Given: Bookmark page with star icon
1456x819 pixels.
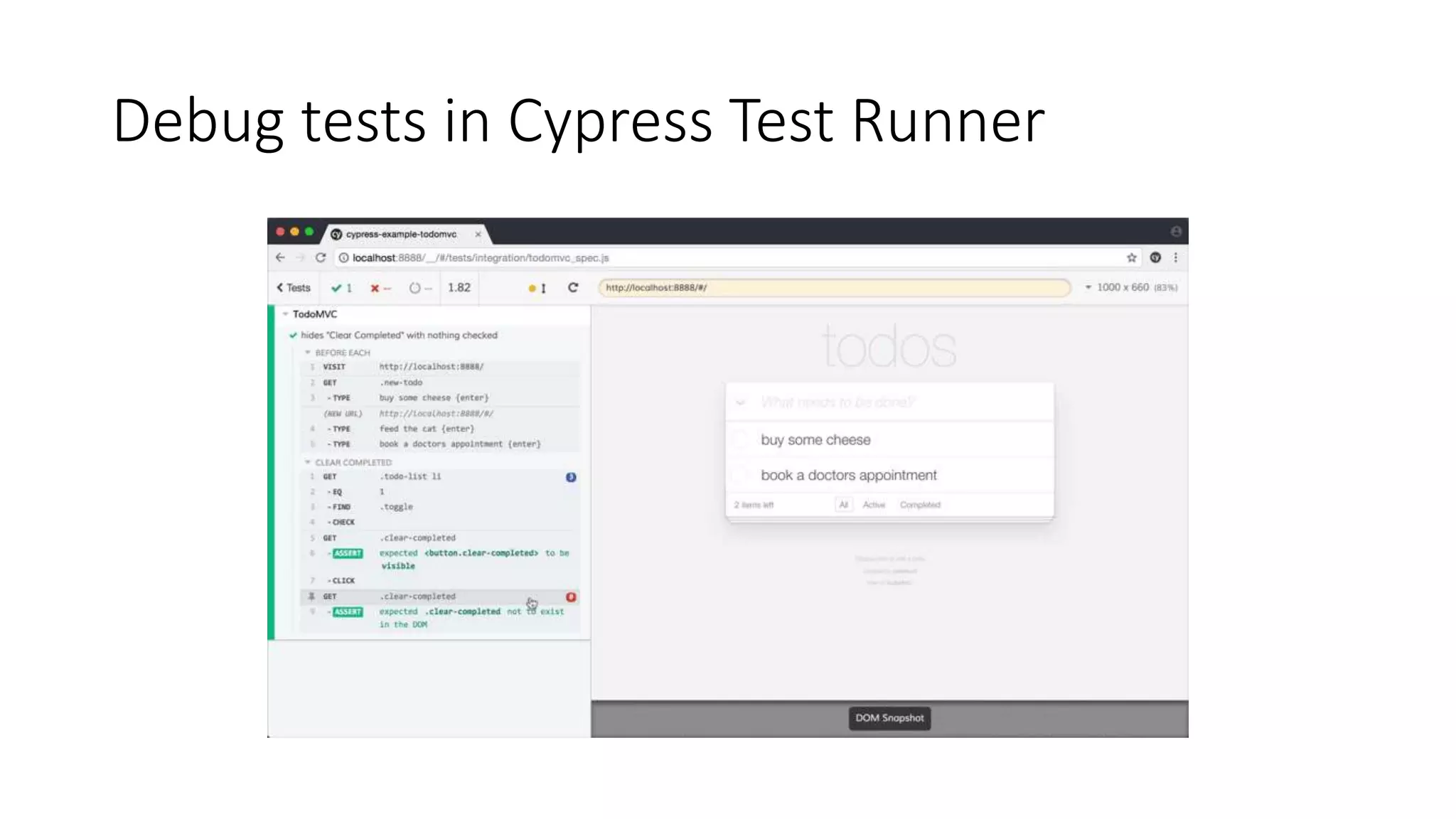Looking at the screenshot, I should click(1132, 257).
